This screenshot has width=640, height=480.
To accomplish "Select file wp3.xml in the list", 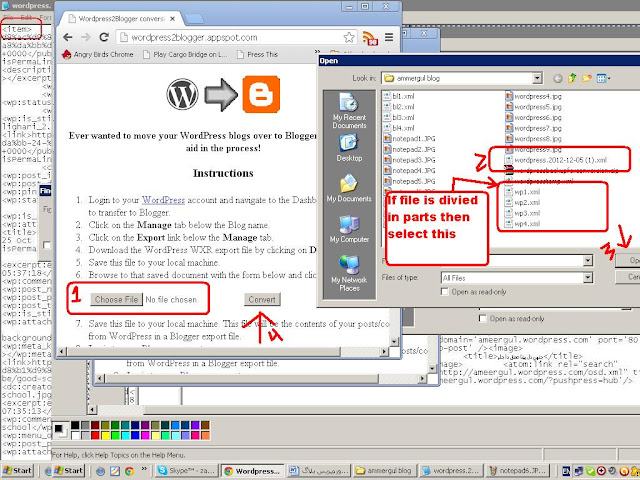I will (x=522, y=213).
